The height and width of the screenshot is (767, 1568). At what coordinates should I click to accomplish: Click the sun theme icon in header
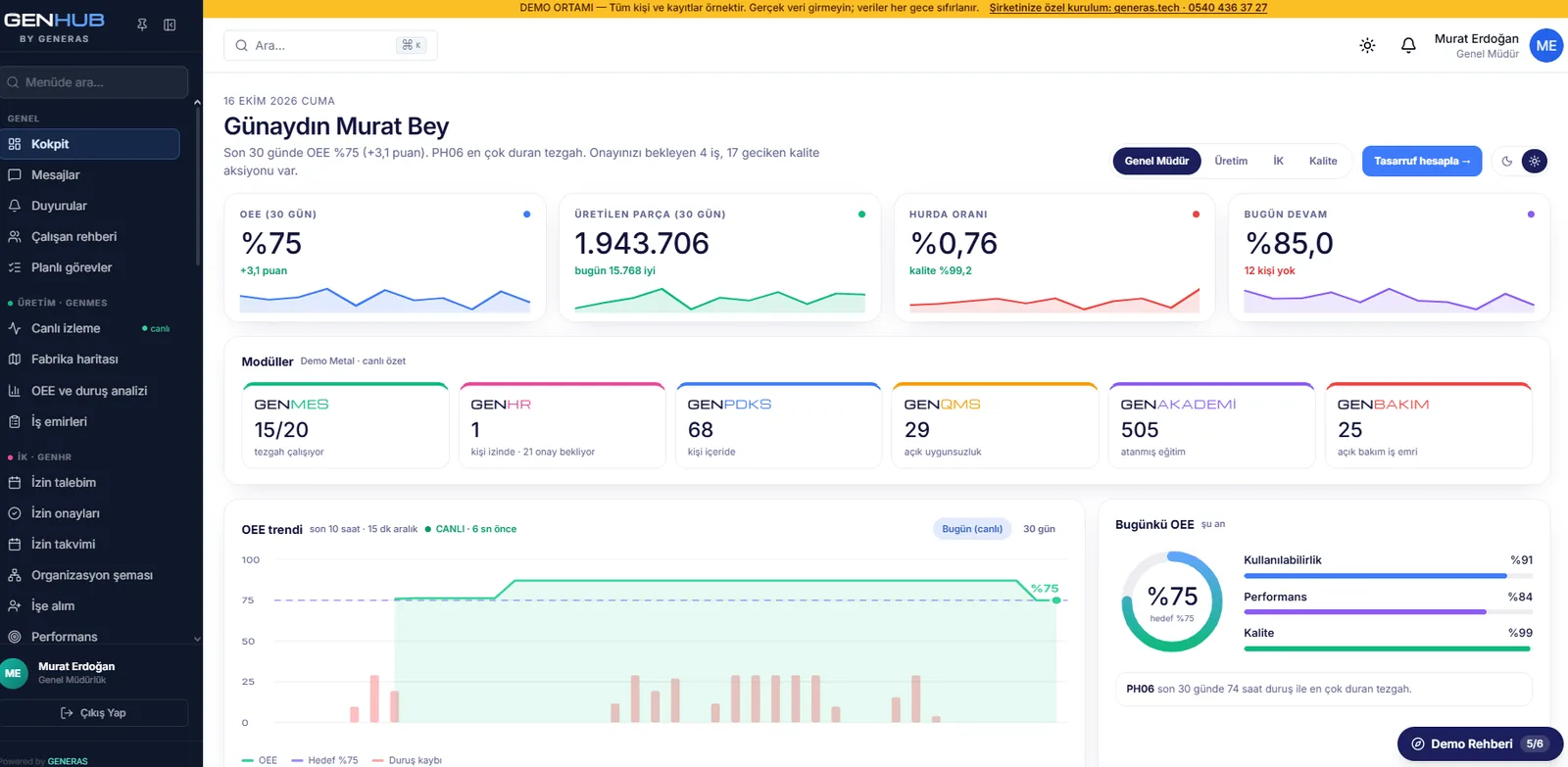[x=1367, y=45]
